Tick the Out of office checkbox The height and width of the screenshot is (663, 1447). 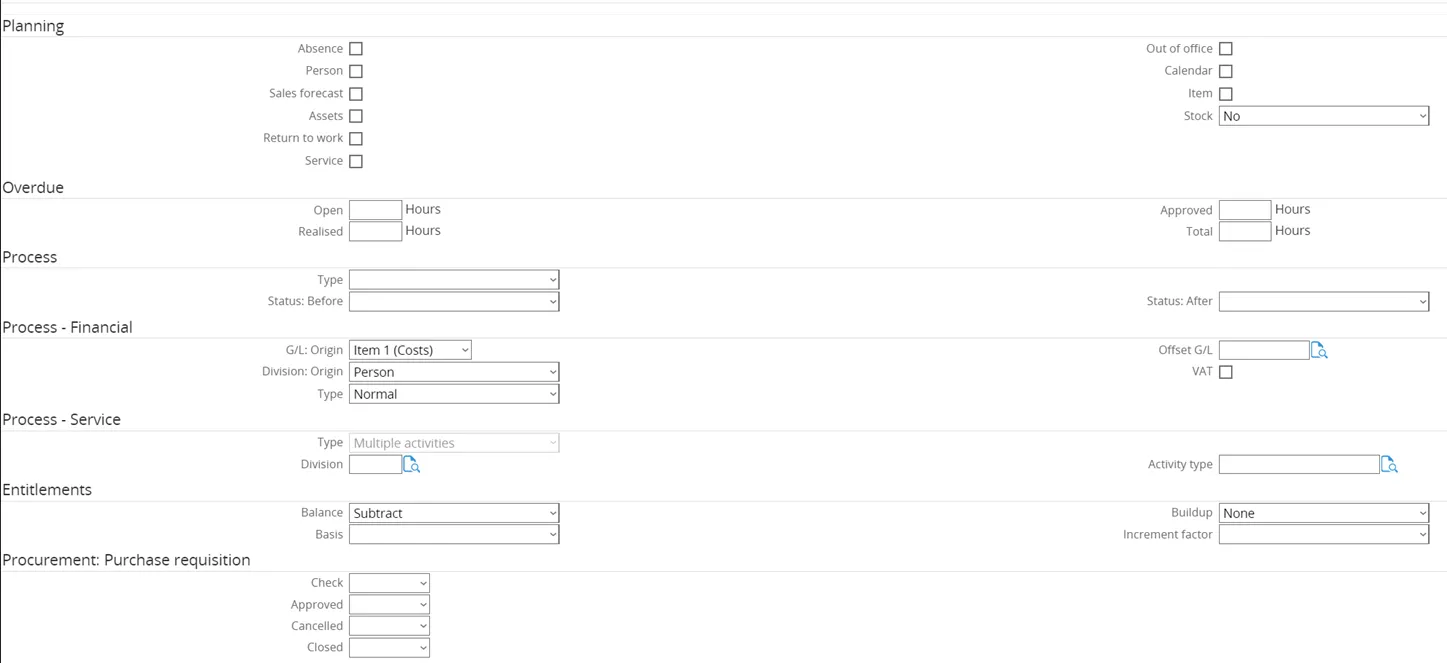click(1226, 49)
